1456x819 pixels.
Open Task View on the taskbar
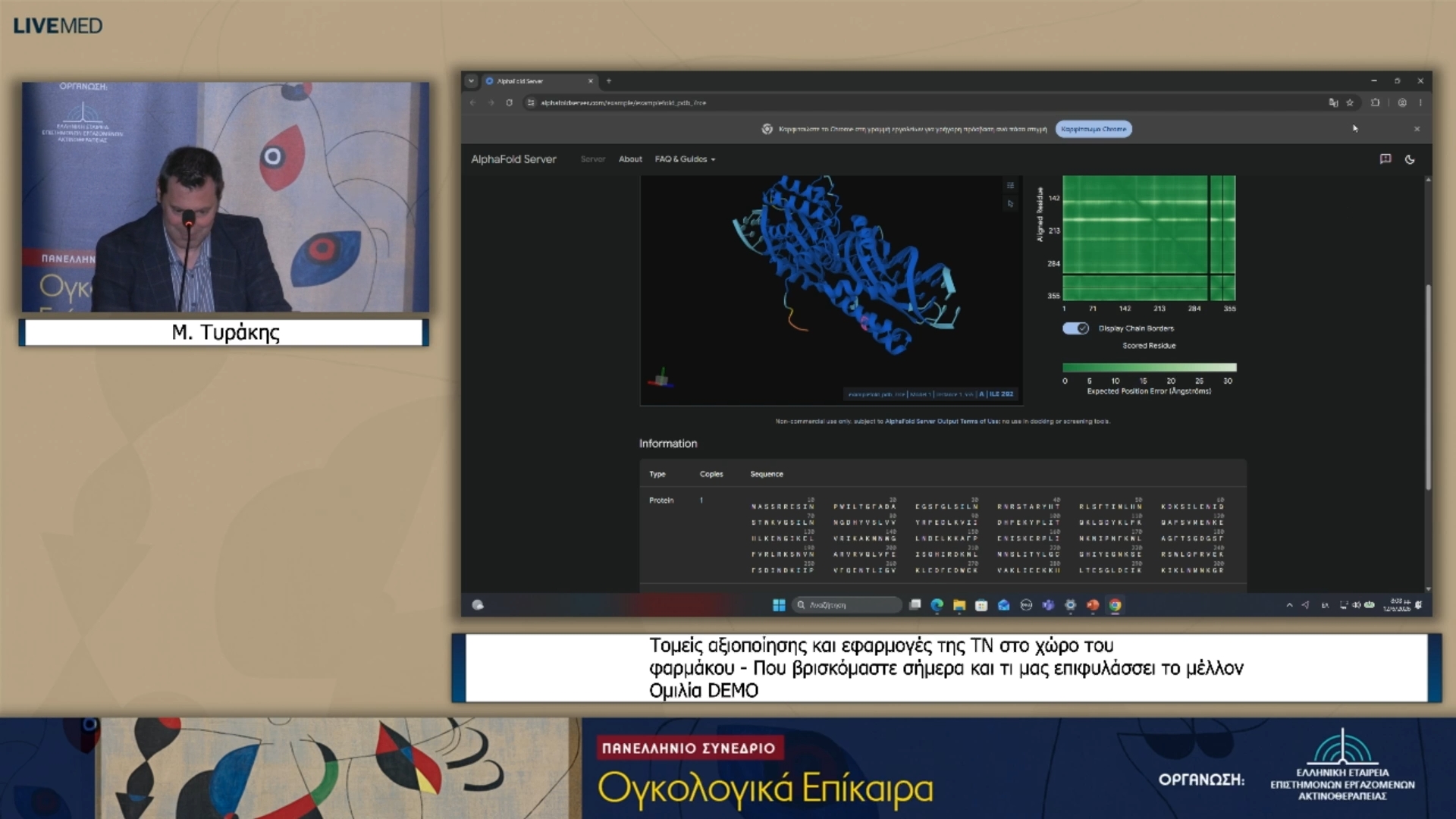(x=915, y=605)
